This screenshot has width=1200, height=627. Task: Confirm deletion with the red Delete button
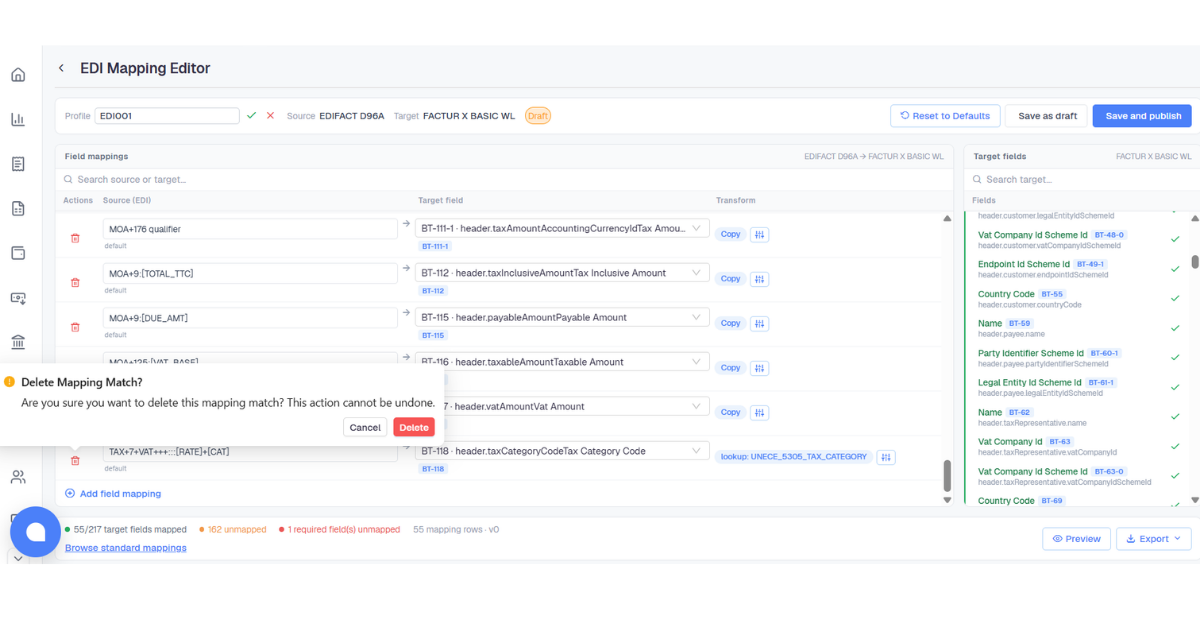(x=414, y=427)
